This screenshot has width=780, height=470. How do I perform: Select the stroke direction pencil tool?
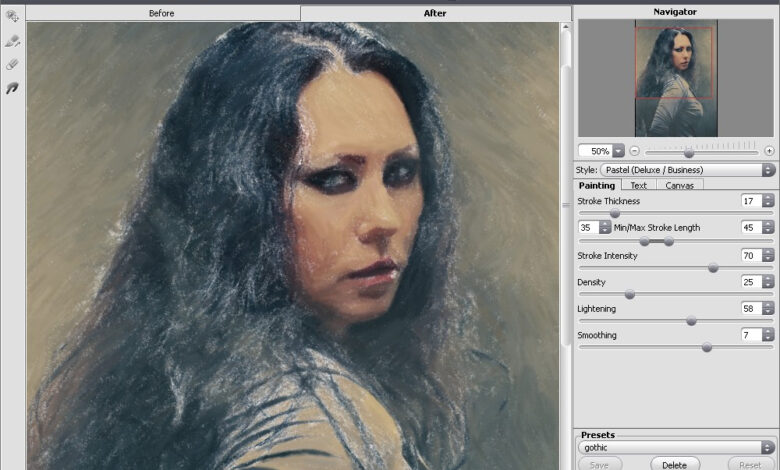click(12, 41)
